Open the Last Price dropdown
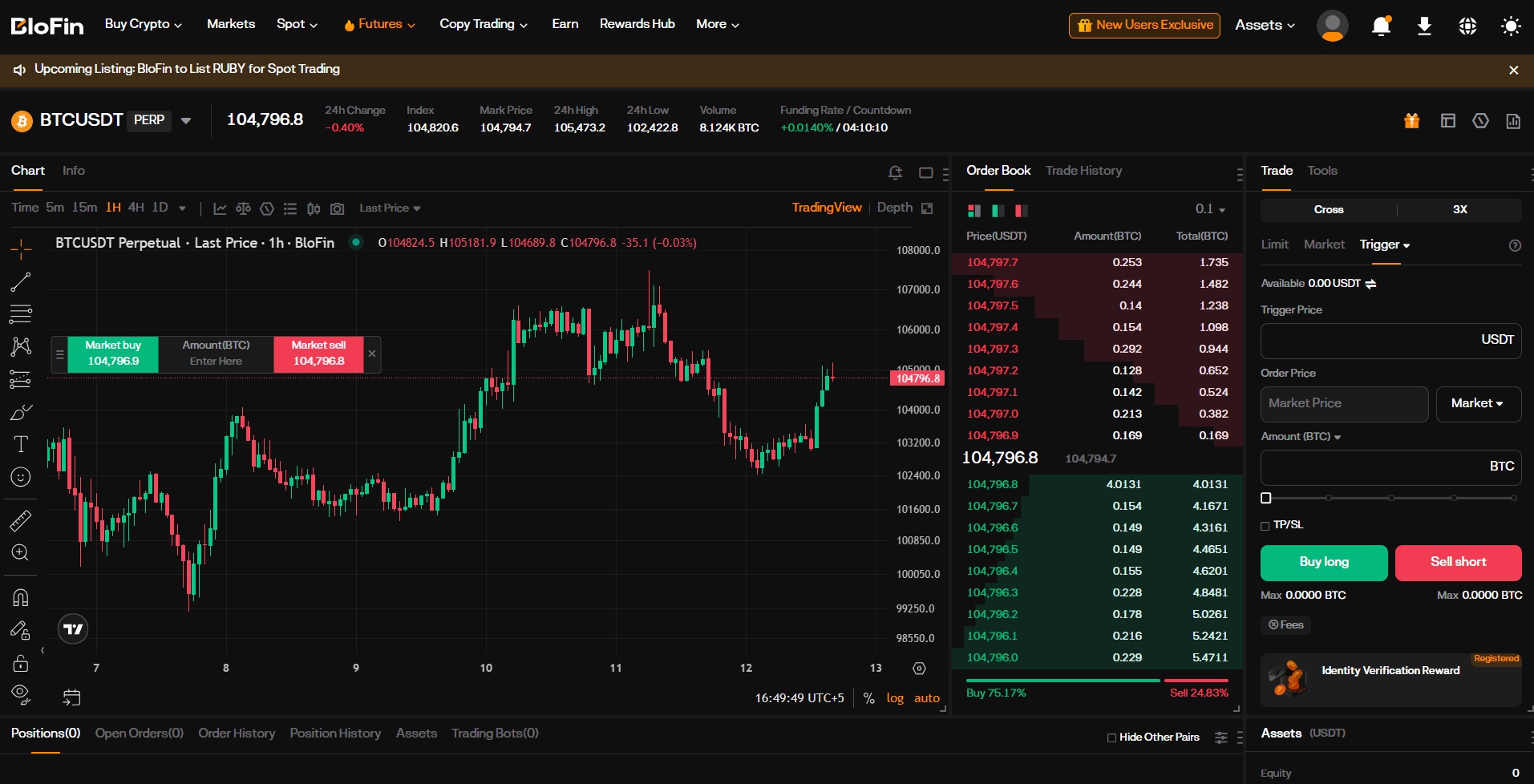Screen dimensions: 1534x784 (389, 208)
